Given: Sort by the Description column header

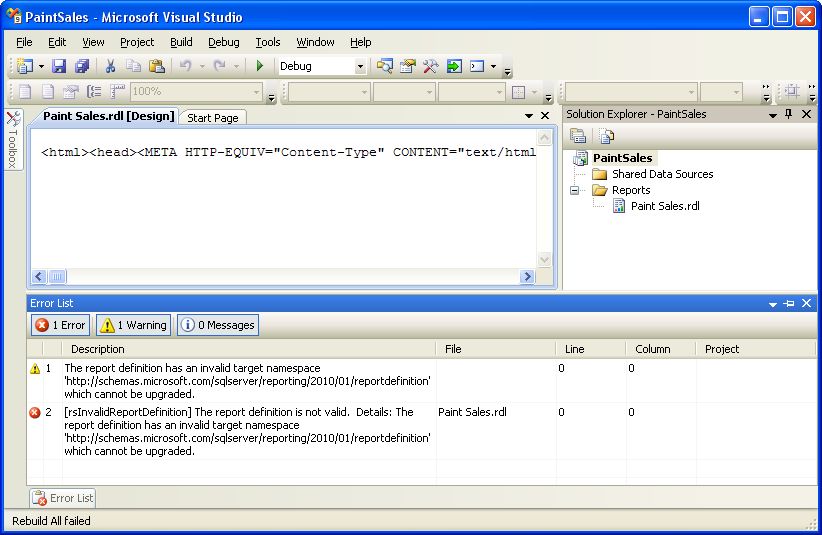Looking at the screenshot, I should (248, 349).
